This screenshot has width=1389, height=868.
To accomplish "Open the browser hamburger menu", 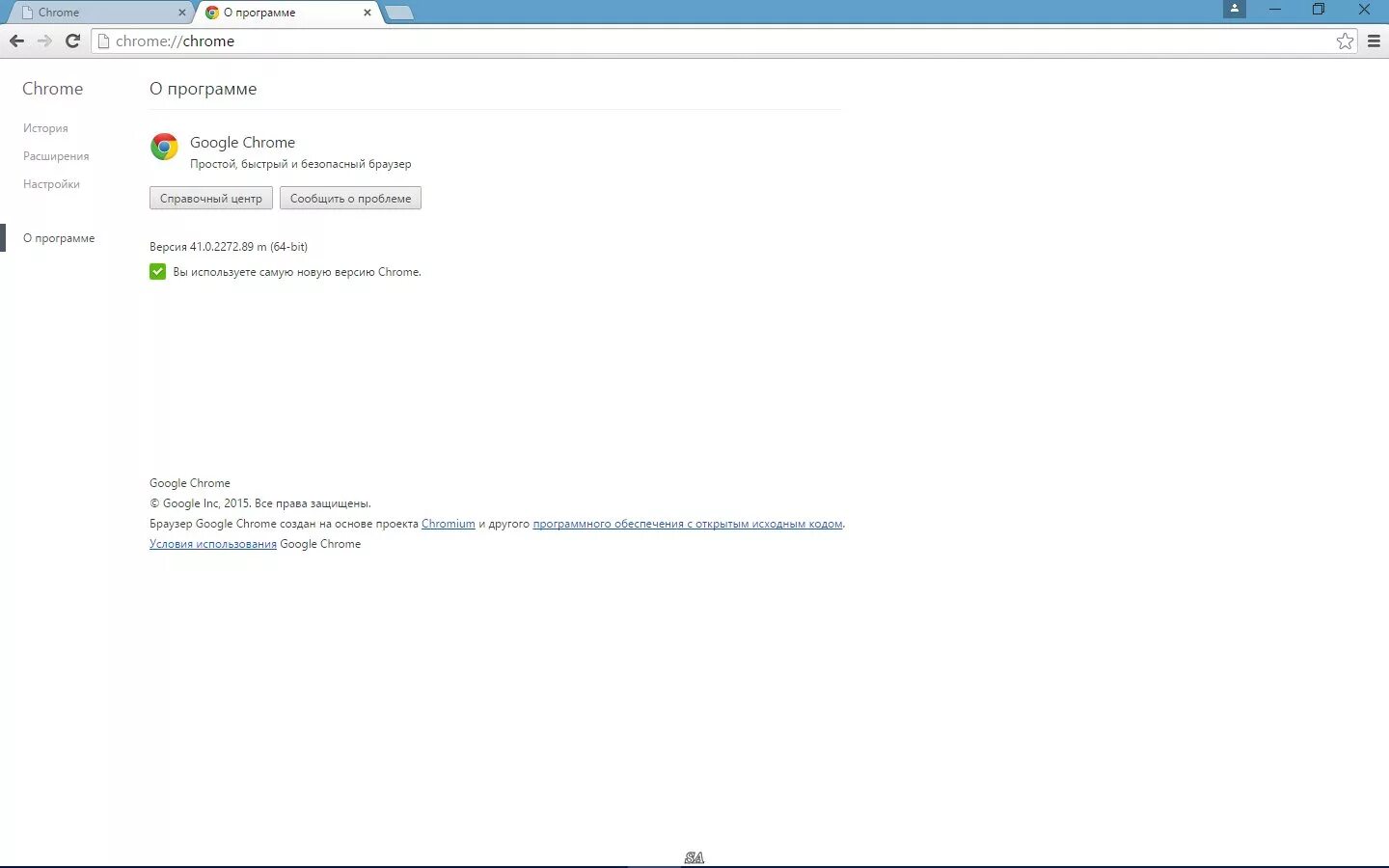I will click(x=1375, y=41).
